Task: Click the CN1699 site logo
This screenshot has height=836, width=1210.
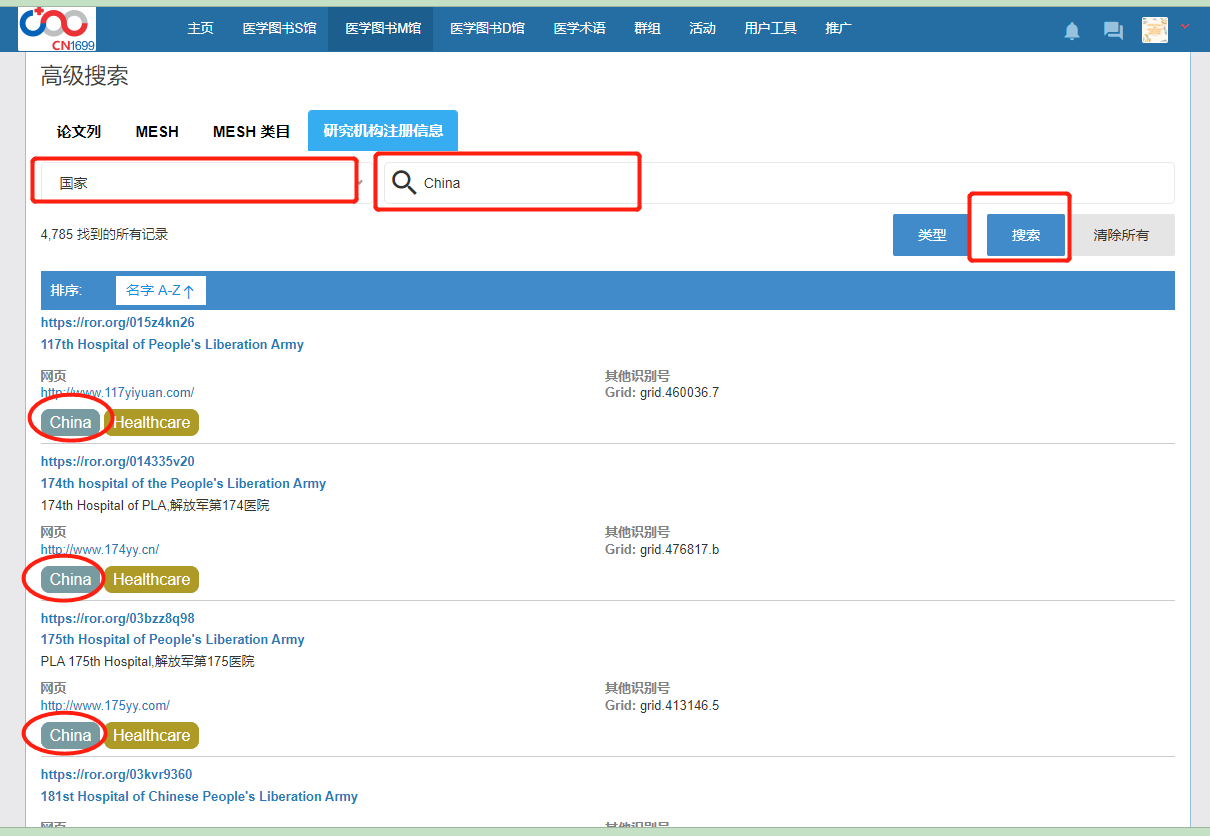Action: click(57, 28)
